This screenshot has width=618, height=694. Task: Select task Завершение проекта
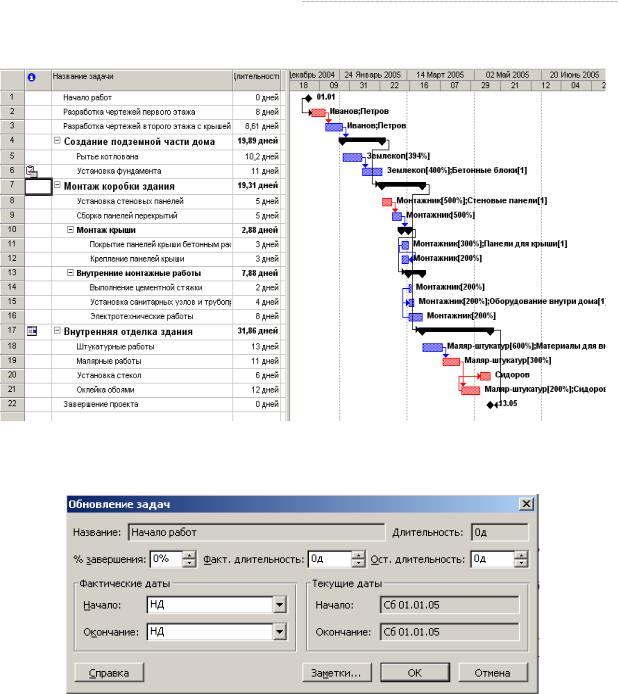[100, 404]
